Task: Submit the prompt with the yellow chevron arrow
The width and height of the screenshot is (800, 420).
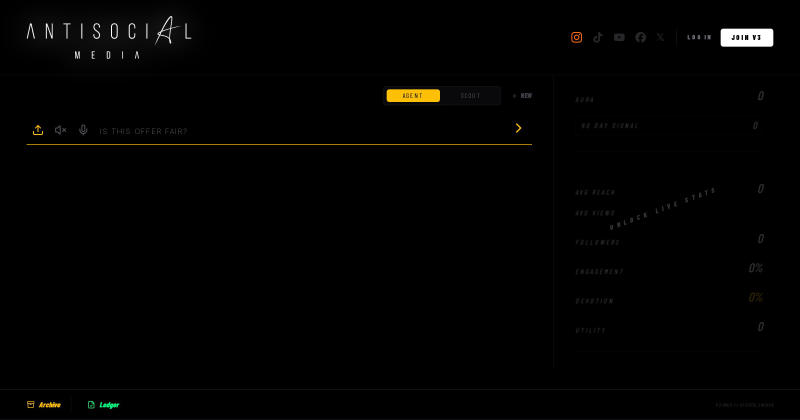Action: [x=518, y=128]
